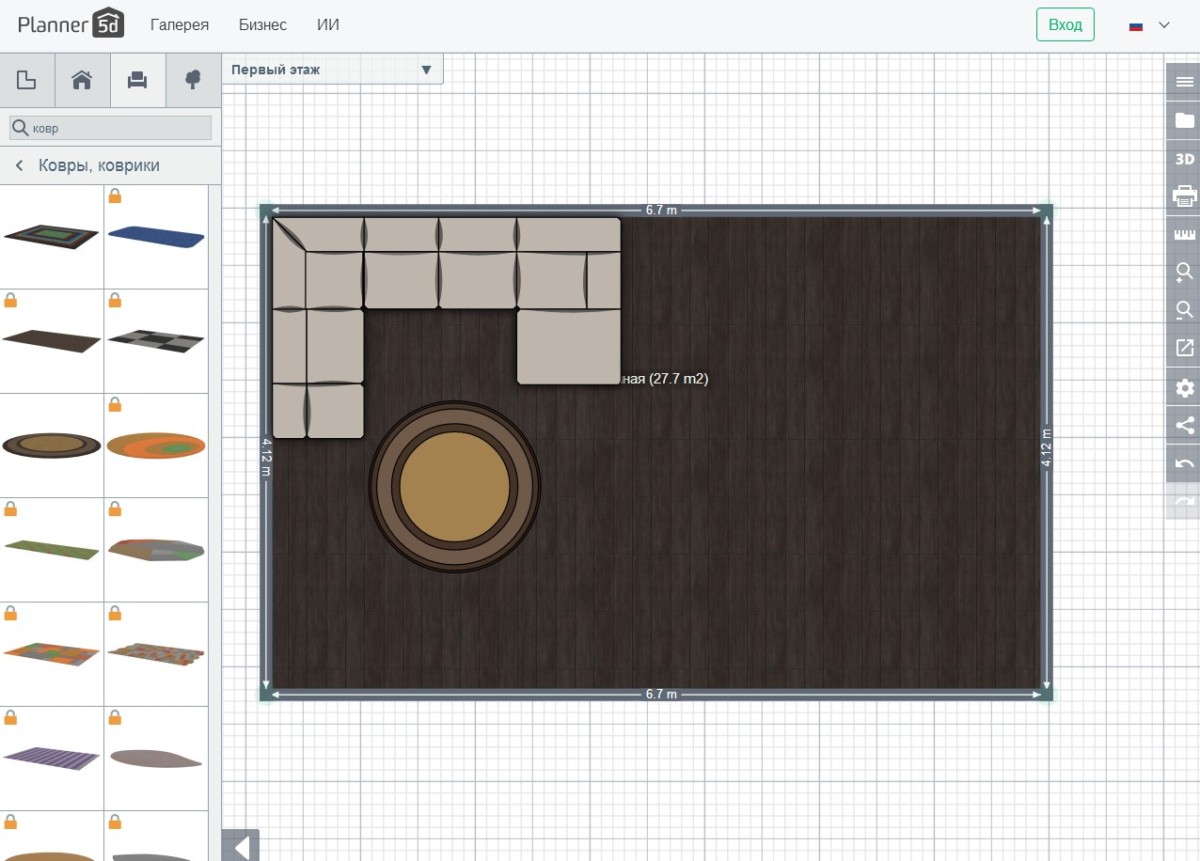
Task: Click the top 6.7 m wall dimension
Action: [661, 210]
